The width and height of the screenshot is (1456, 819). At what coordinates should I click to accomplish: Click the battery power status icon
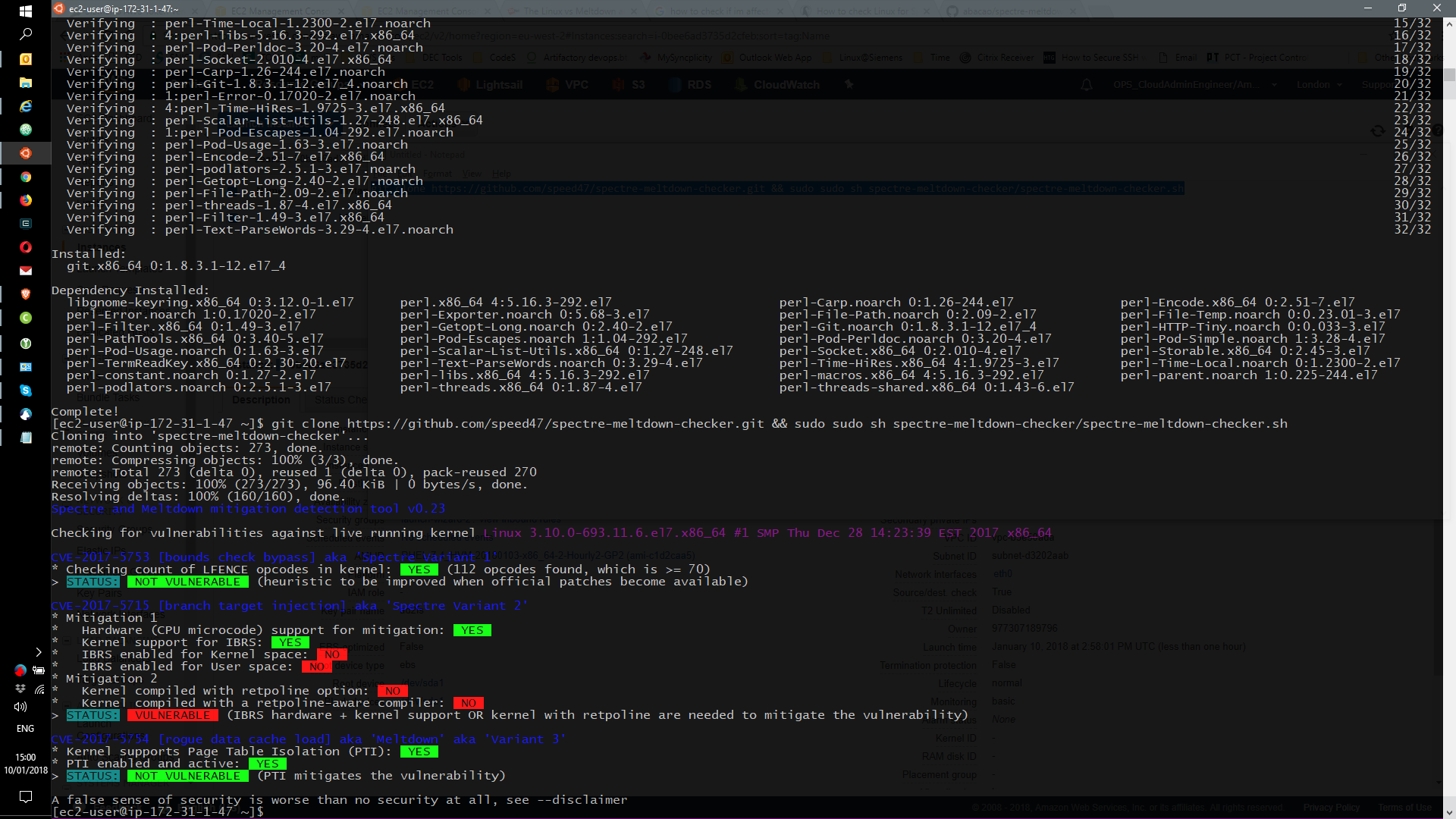39,670
